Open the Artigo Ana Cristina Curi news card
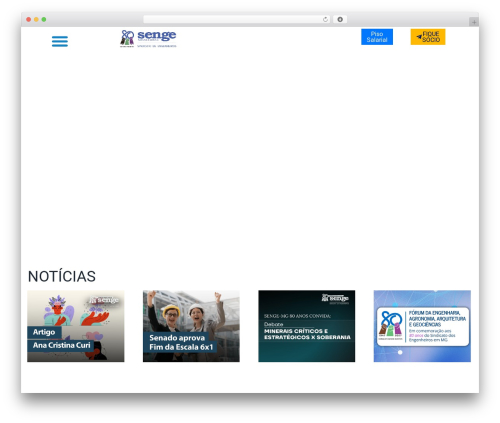The height and width of the screenshot is (423, 500). (76, 326)
